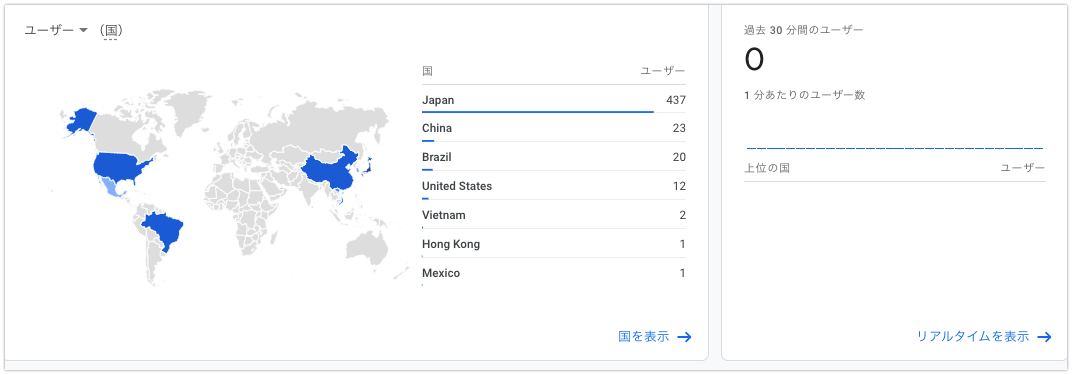Open リアルタイムを表示 link
The width and height of the screenshot is (1072, 375).
pos(972,336)
